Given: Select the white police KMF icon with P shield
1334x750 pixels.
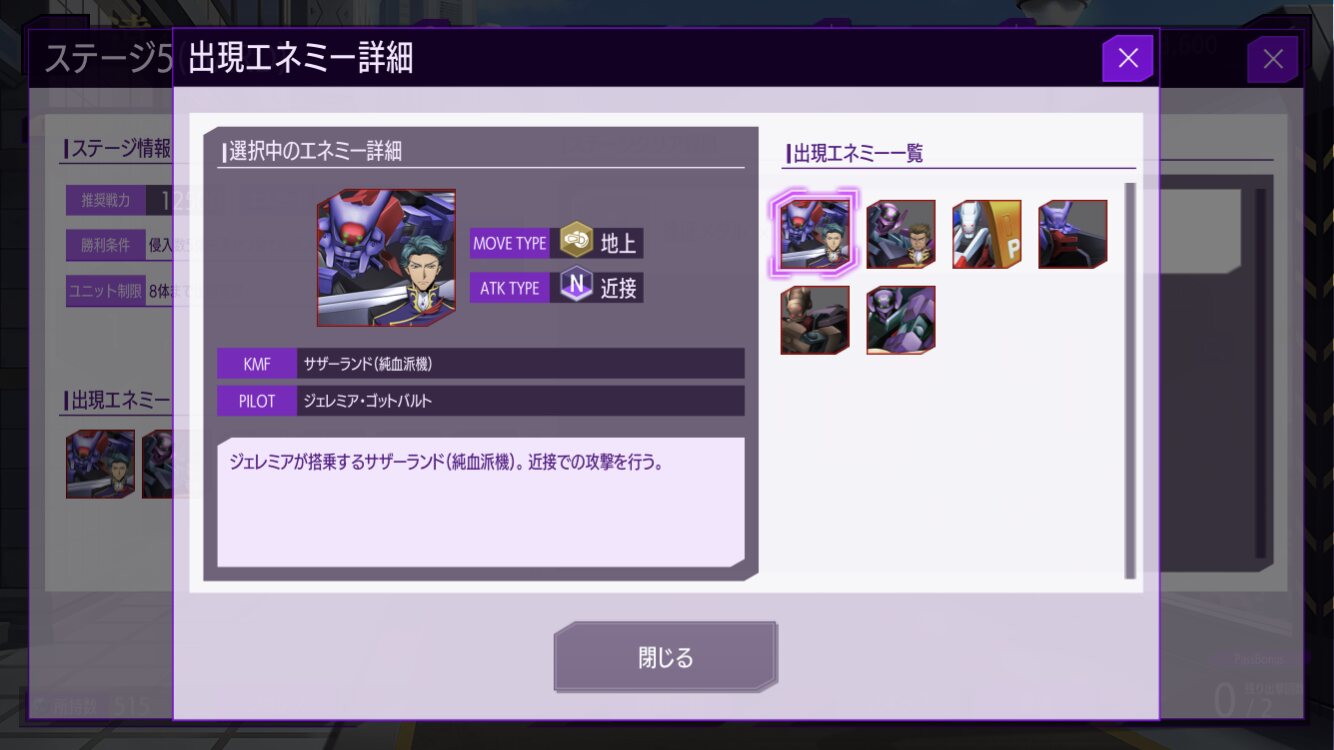Looking at the screenshot, I should [x=987, y=234].
